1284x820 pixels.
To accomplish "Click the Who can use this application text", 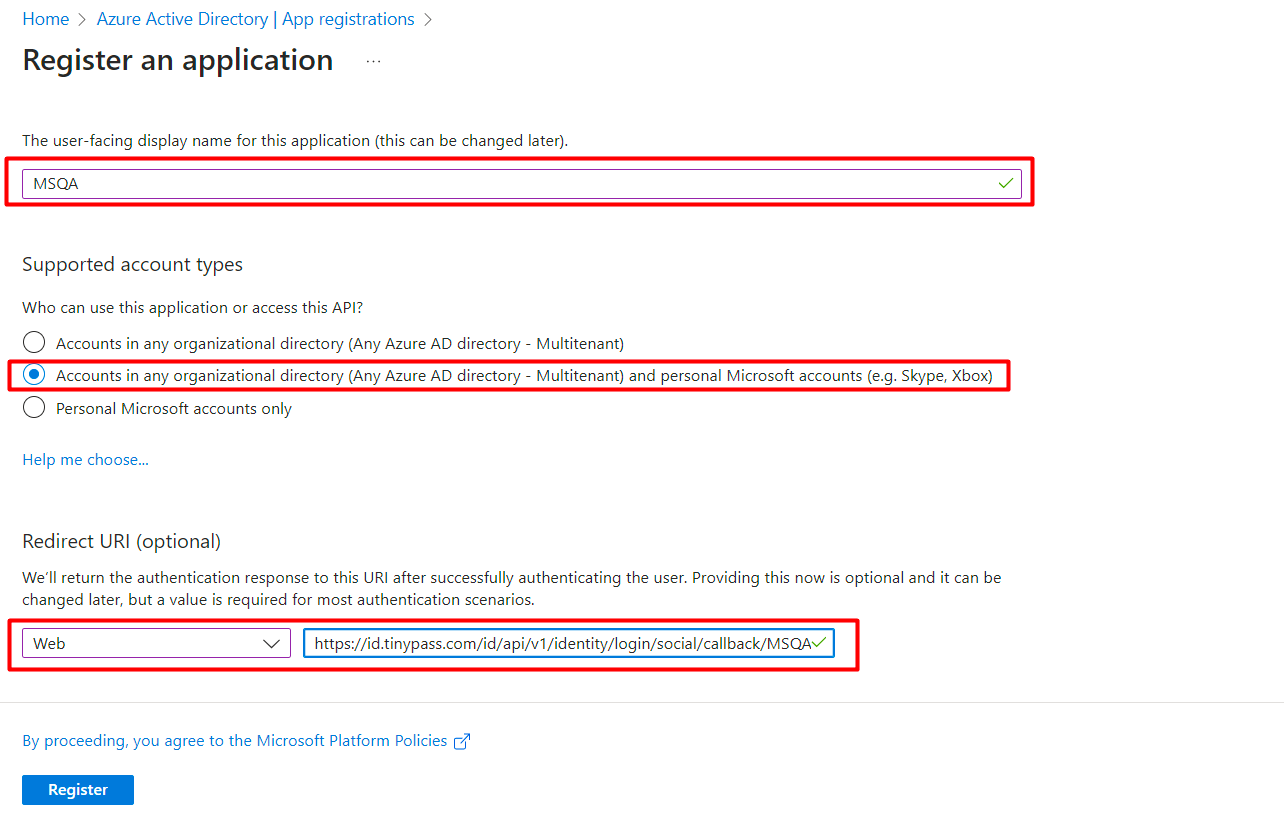I will pyautogui.click(x=192, y=308).
